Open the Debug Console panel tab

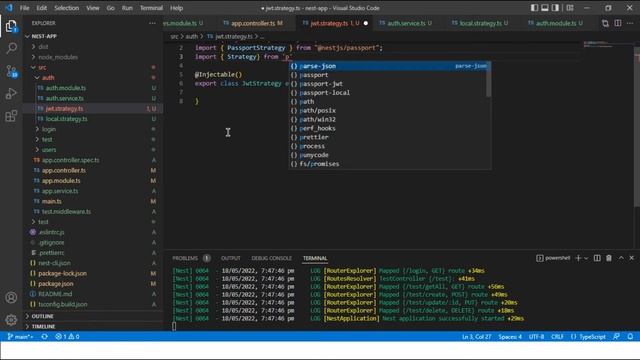[271, 258]
